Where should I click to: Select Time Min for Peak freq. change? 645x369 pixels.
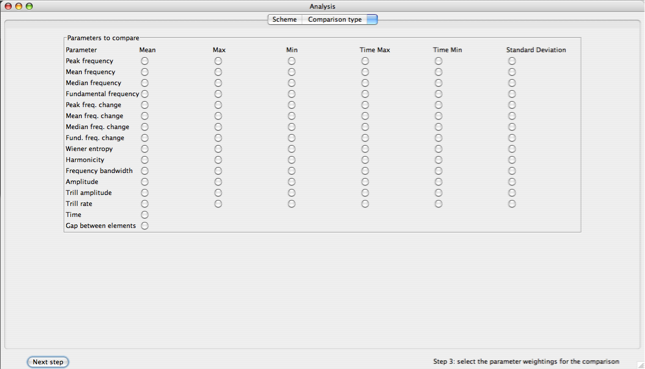(439, 105)
